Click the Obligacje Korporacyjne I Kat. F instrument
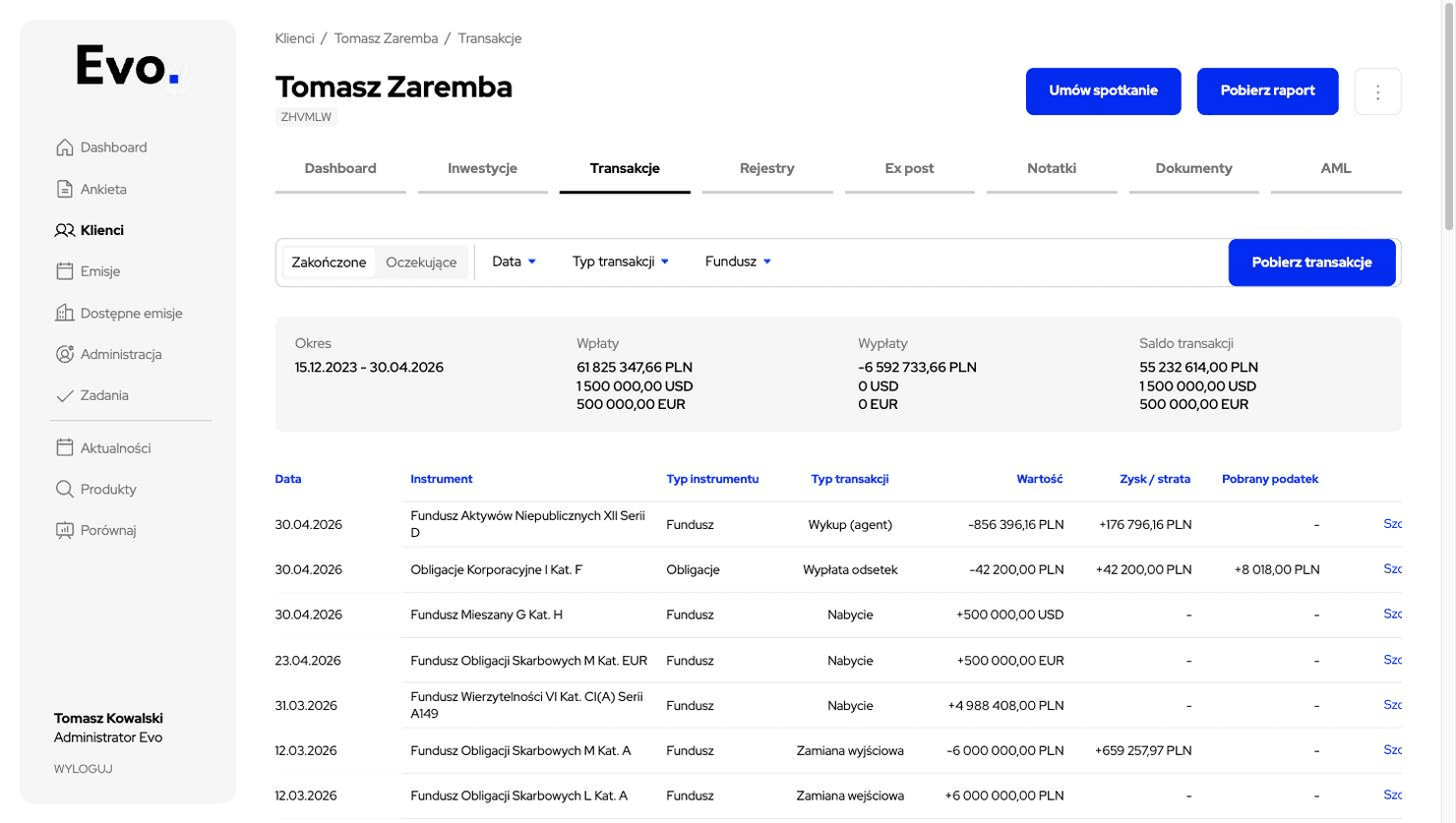The image size is (1456, 823). (x=496, y=569)
